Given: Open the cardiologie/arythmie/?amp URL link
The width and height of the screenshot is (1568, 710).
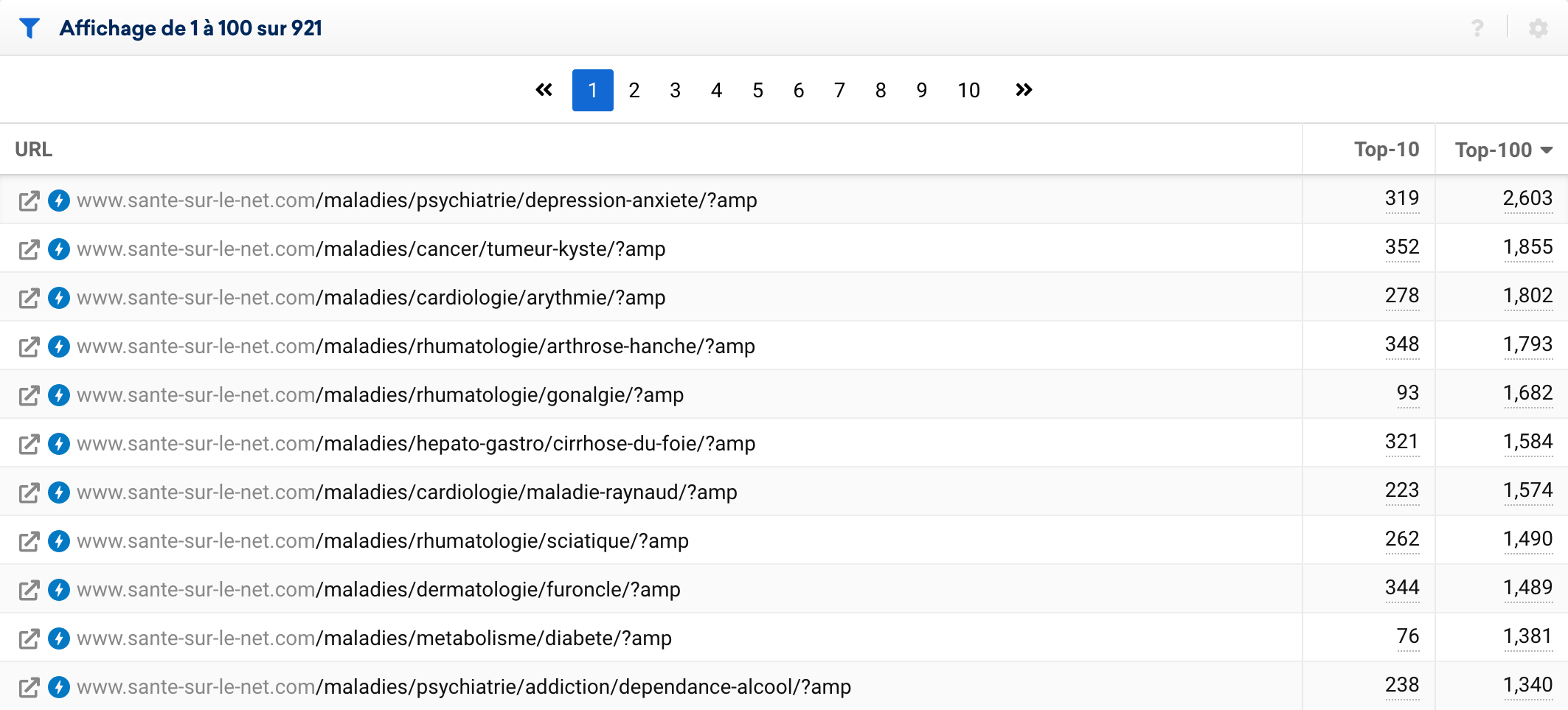Looking at the screenshot, I should 371,298.
